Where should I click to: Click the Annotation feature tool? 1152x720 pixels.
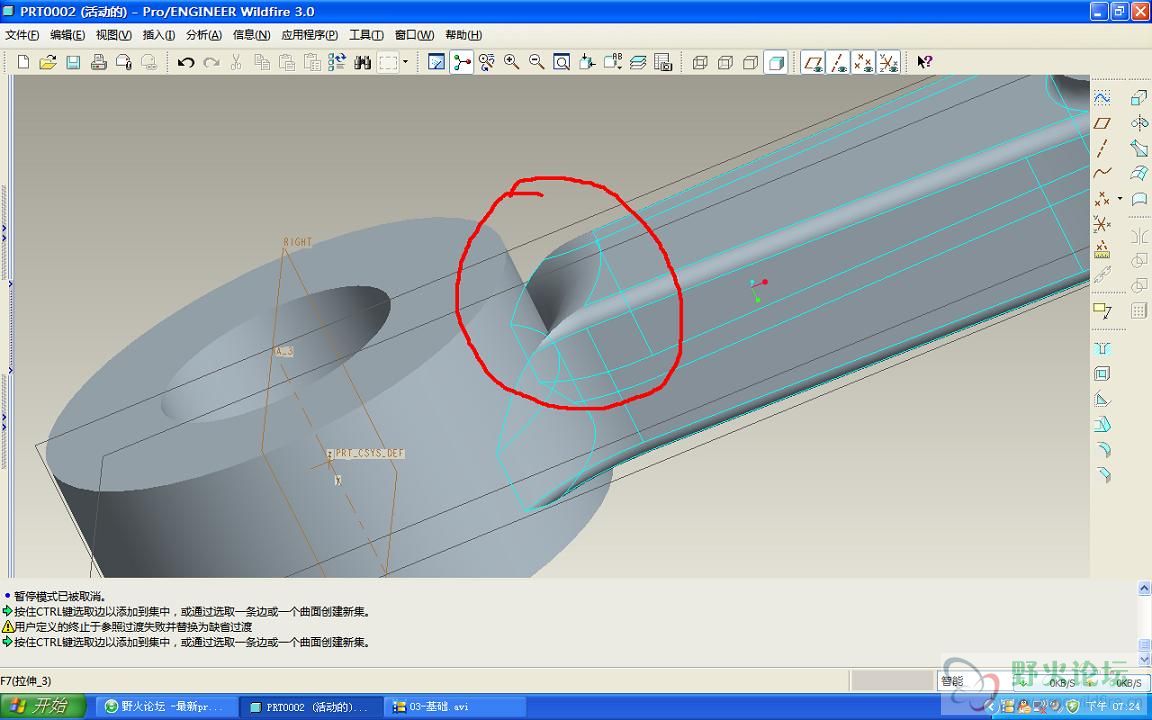click(x=1102, y=311)
